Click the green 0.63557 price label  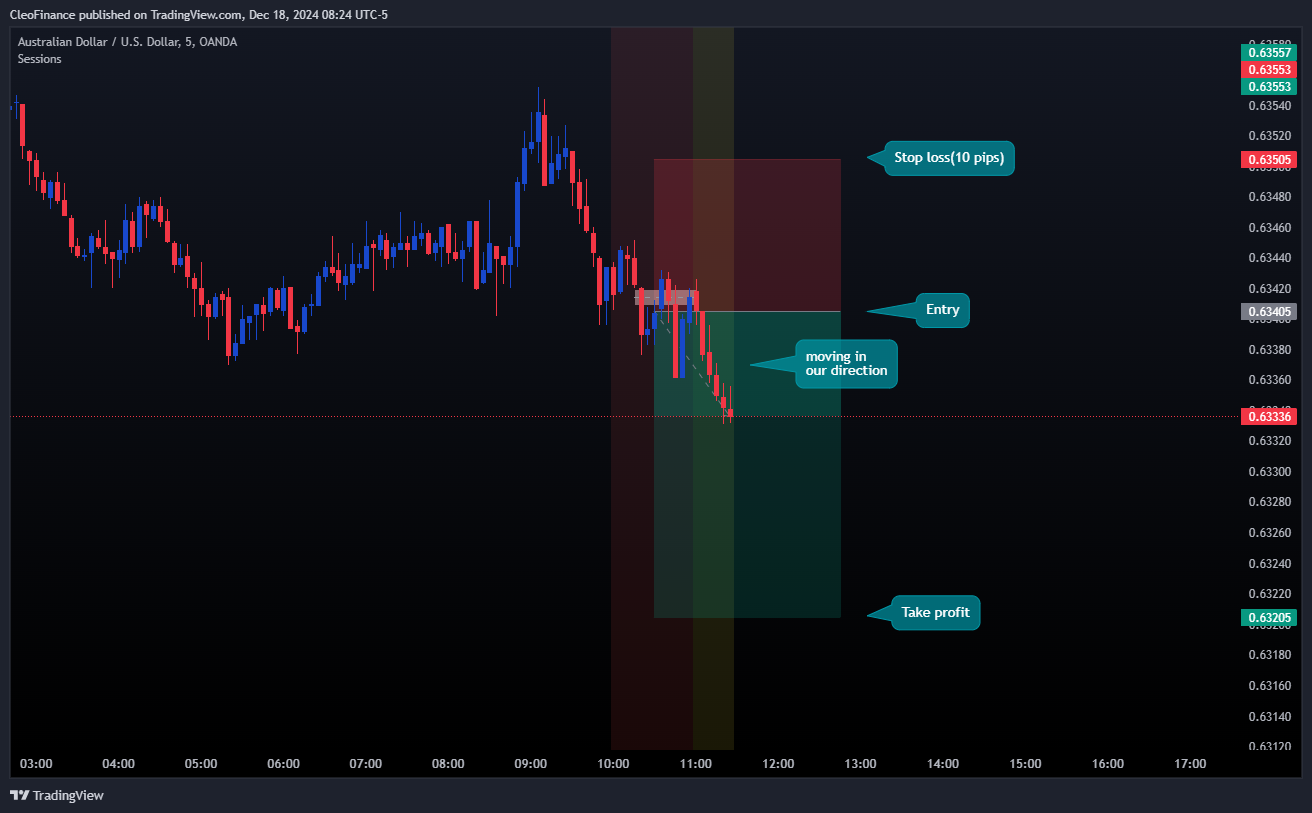[1269, 52]
